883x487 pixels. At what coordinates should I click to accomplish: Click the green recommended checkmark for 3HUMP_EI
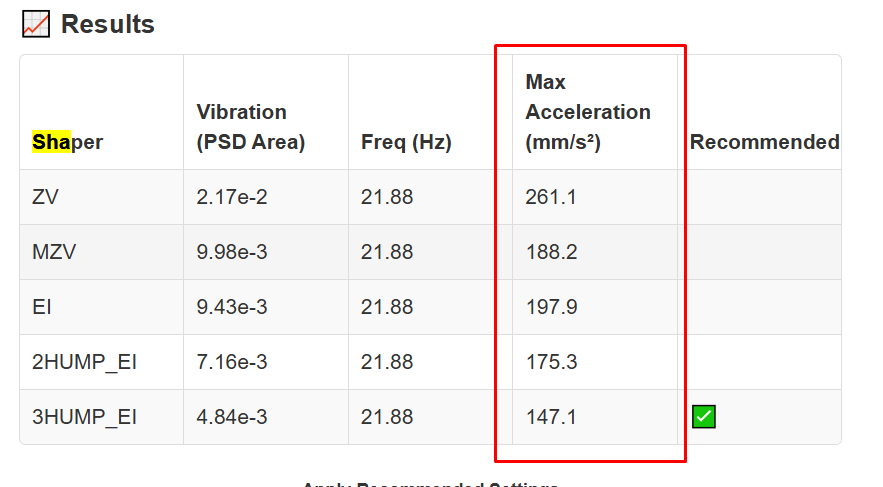703,417
